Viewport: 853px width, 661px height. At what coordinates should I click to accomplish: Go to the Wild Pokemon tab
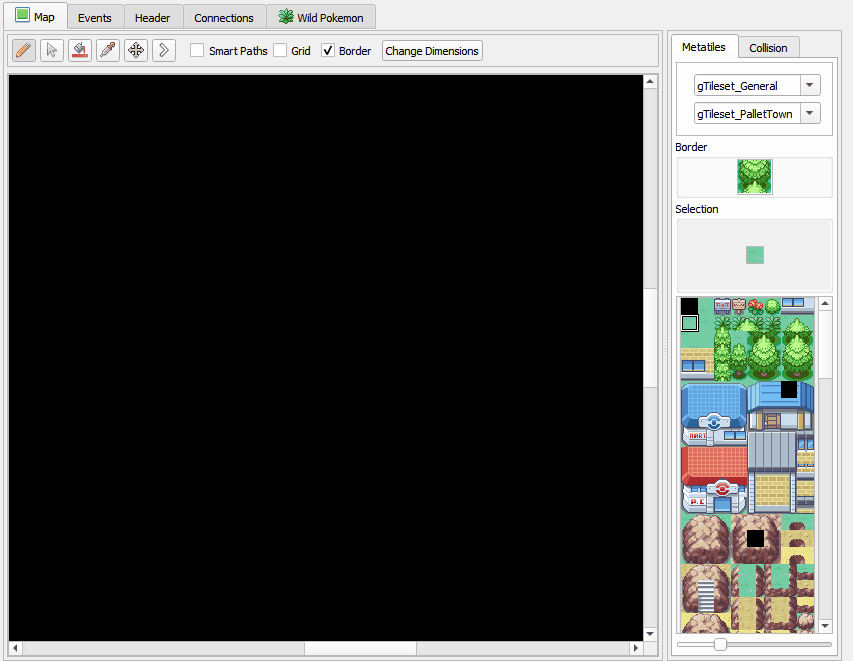(x=320, y=17)
